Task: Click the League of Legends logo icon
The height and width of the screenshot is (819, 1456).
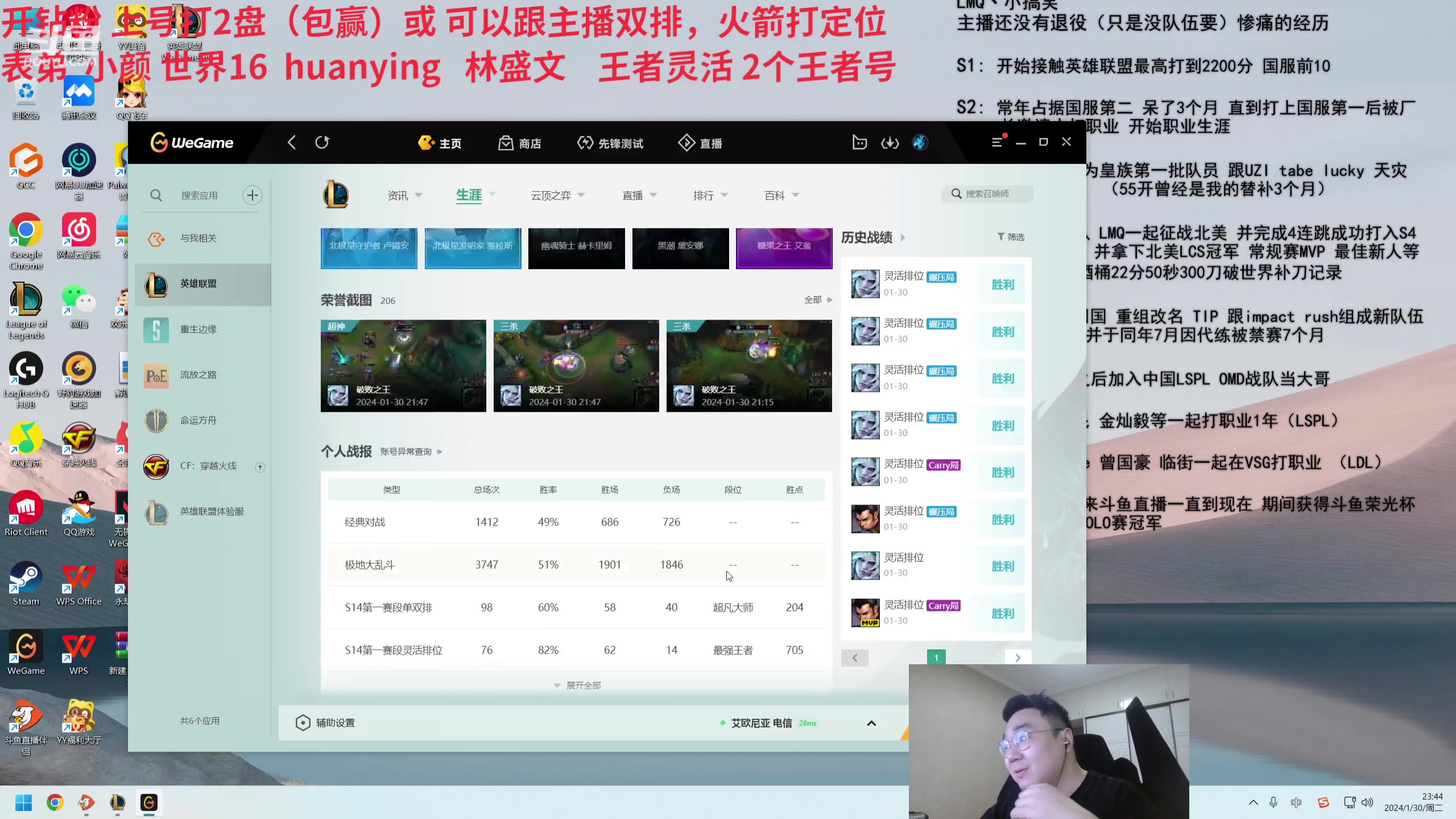Action: click(x=336, y=195)
